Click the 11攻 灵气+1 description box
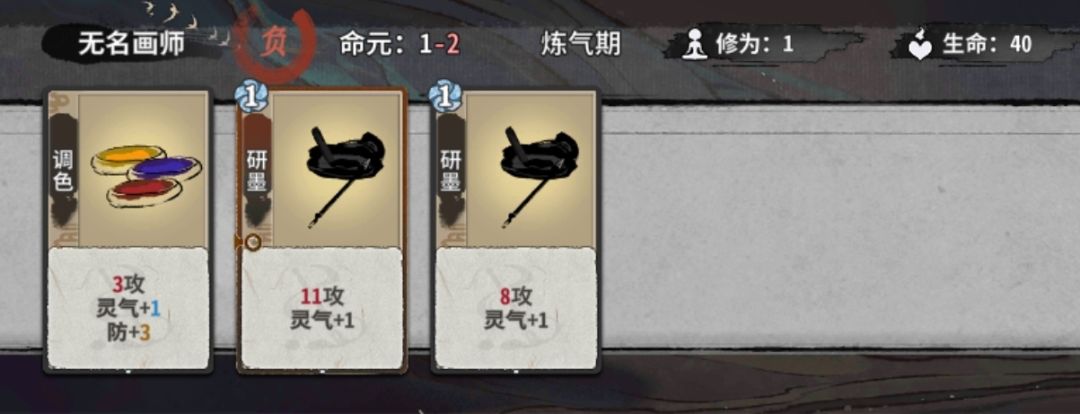 click(322, 308)
